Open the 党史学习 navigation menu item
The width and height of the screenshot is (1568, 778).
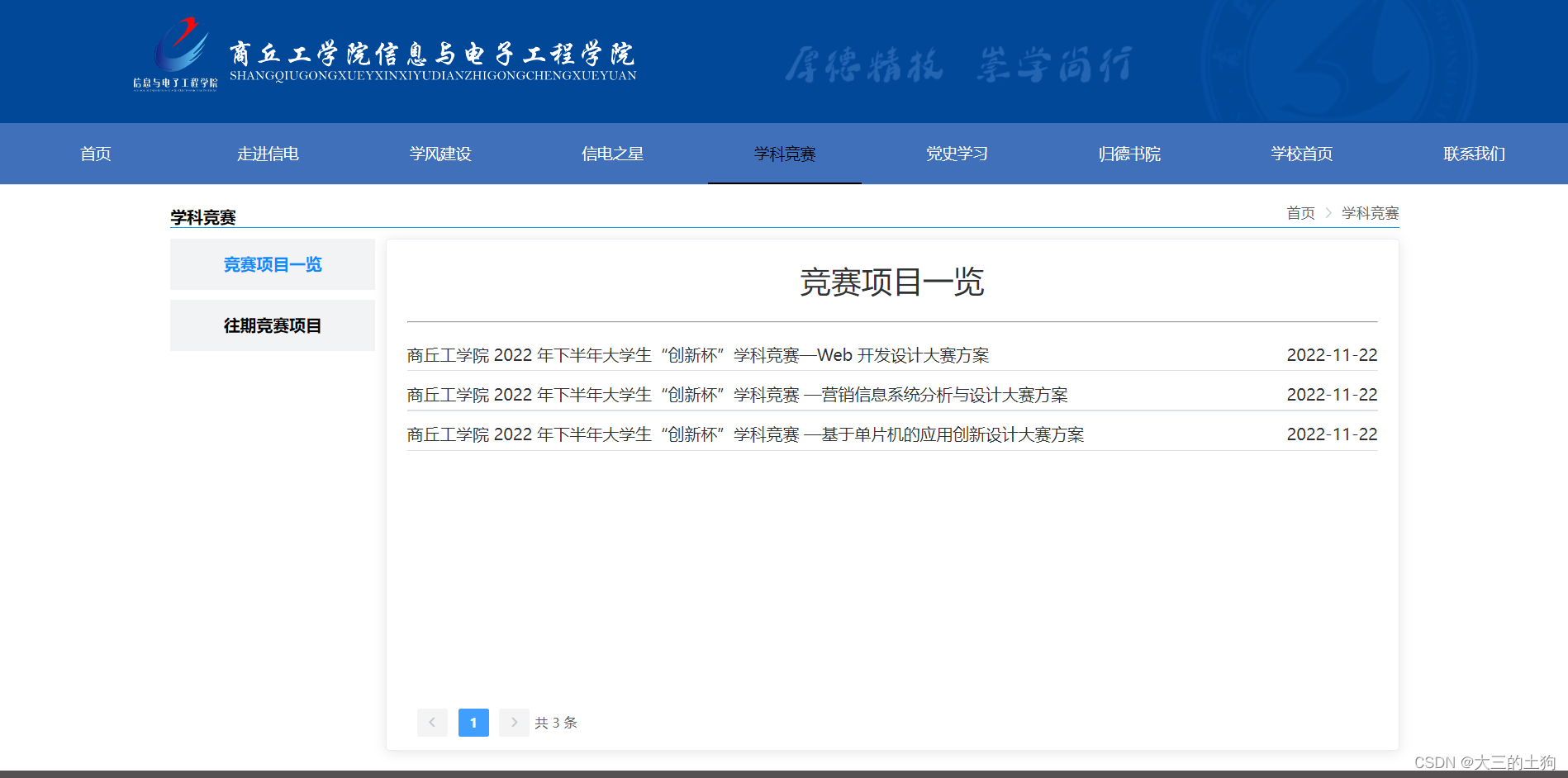(957, 154)
